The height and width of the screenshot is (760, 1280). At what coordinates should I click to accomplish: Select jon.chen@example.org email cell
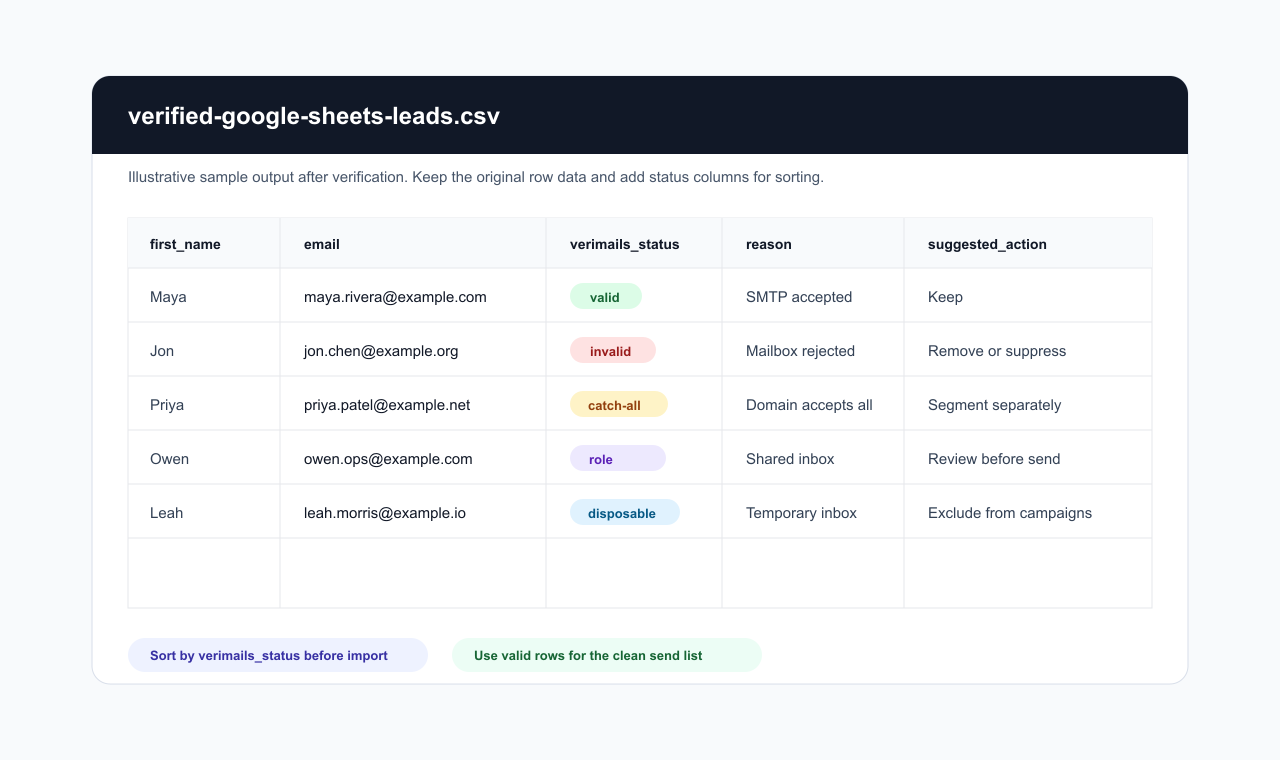(x=413, y=350)
